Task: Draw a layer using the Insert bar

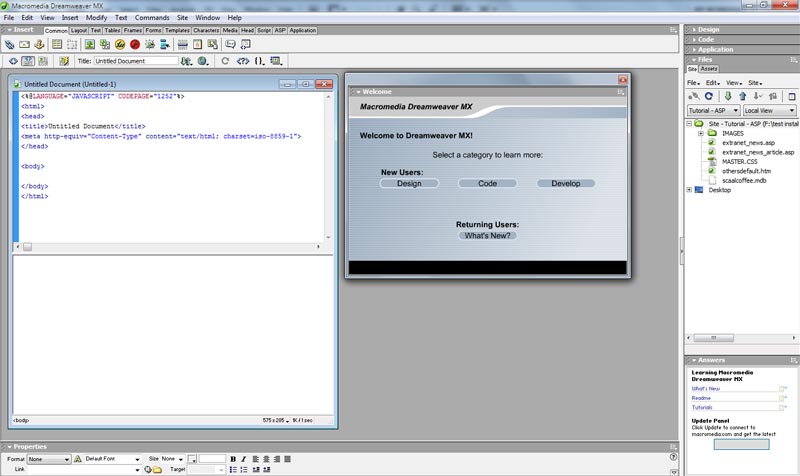Action: point(72,45)
